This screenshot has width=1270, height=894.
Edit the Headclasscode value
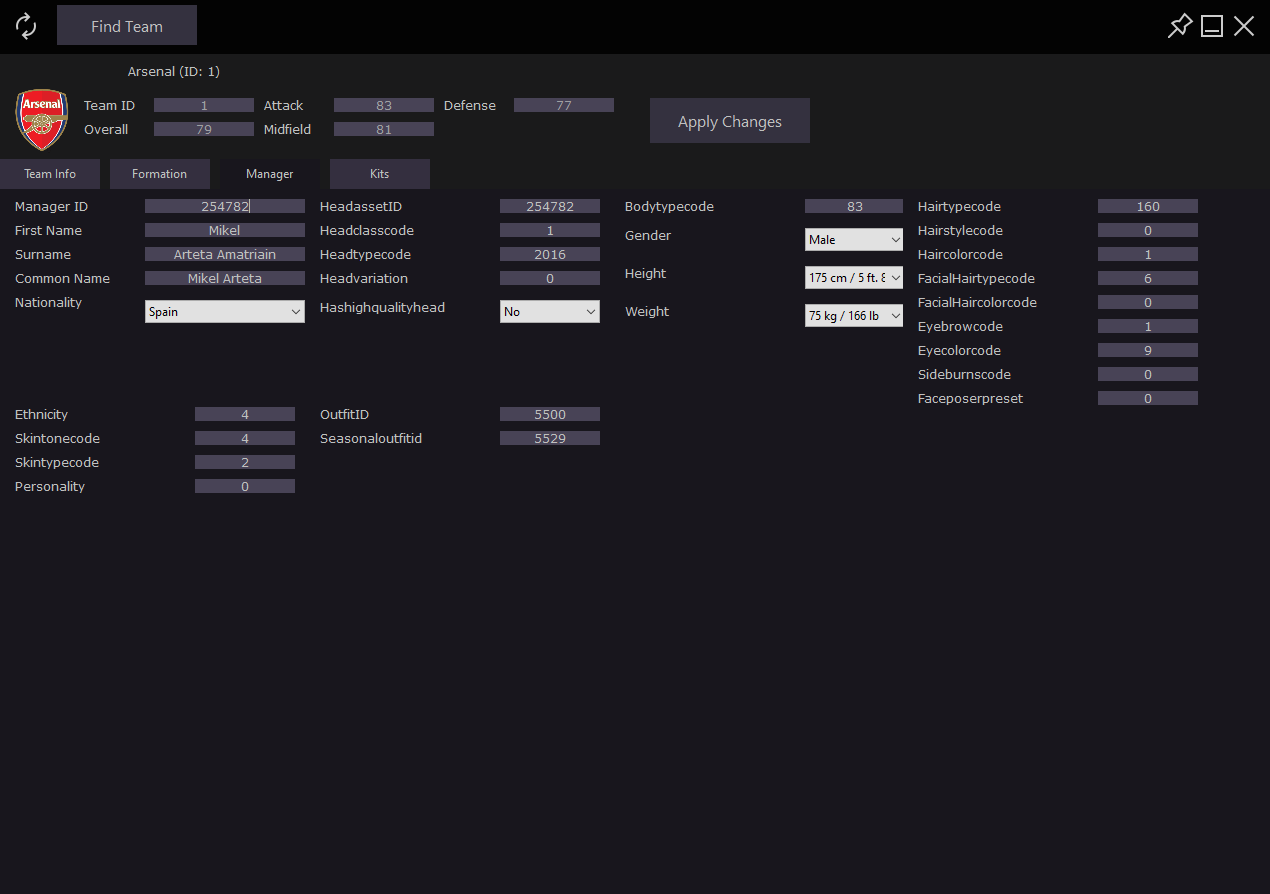click(x=550, y=230)
